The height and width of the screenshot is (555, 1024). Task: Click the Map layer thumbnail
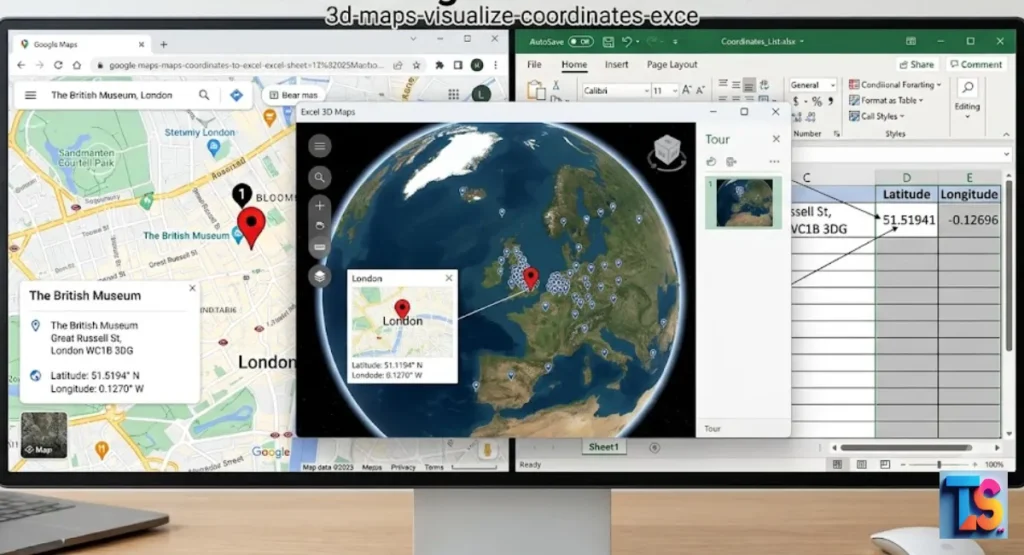[x=44, y=435]
